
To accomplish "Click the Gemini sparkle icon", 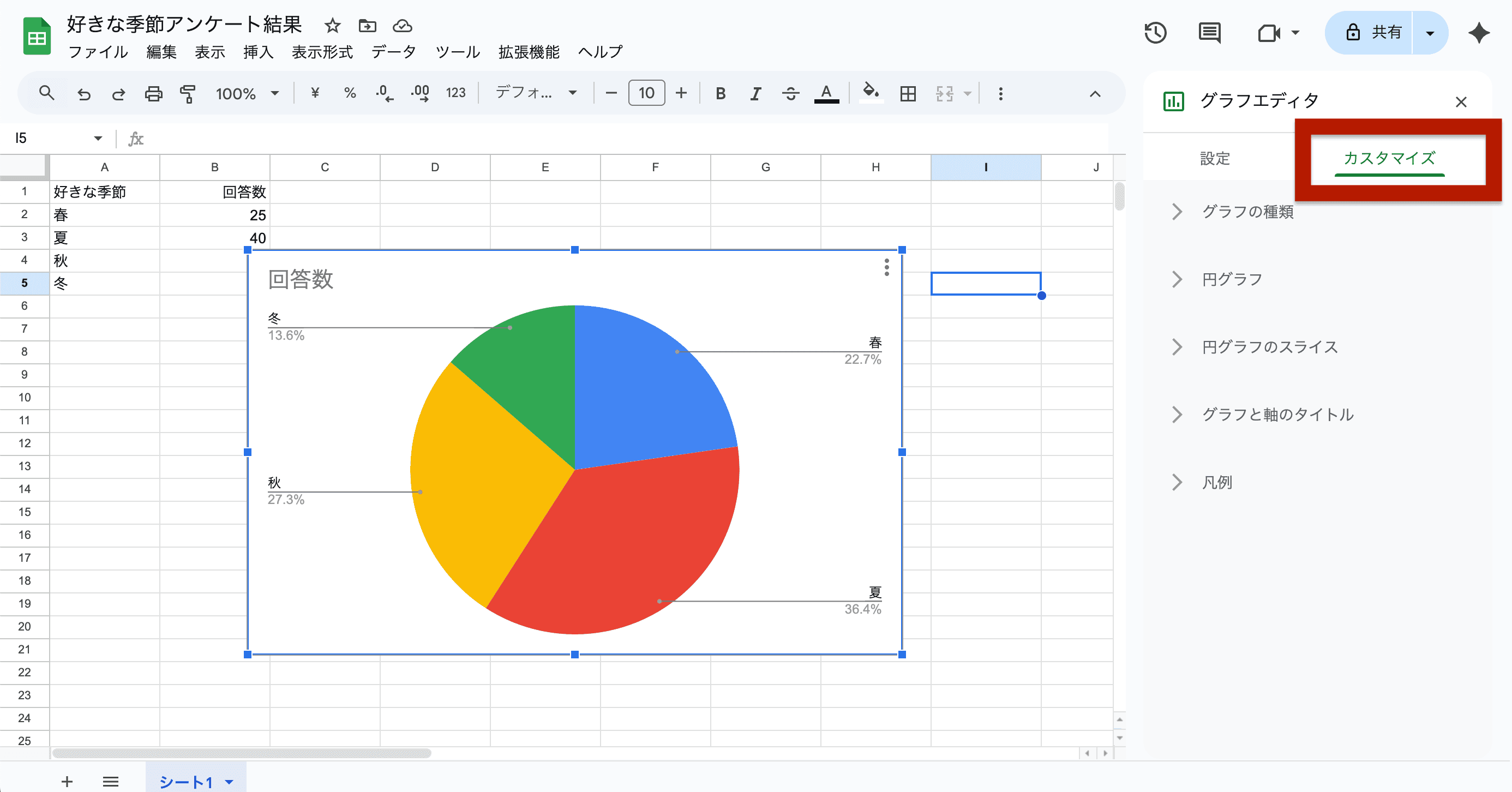I will point(1479,33).
